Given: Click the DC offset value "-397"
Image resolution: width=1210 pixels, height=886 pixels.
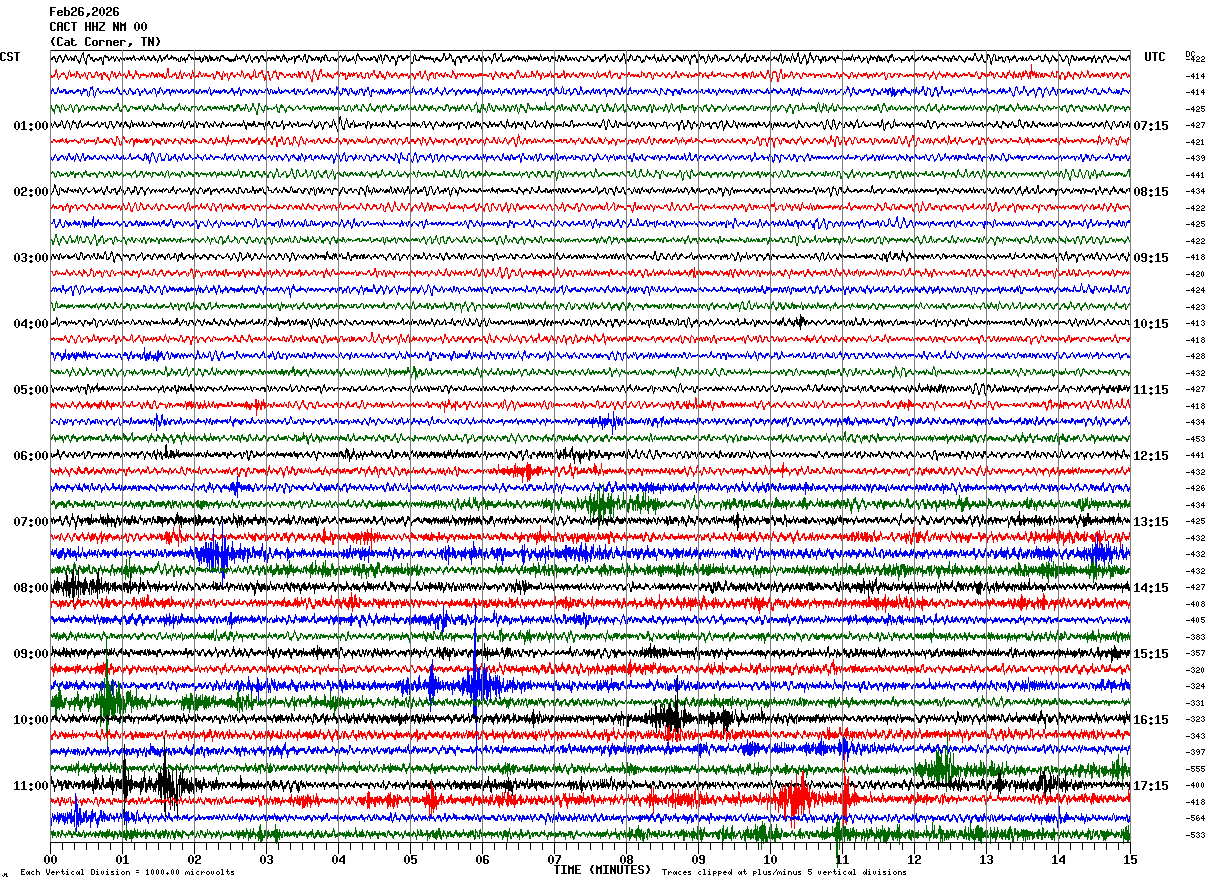Looking at the screenshot, I should click(1195, 753).
